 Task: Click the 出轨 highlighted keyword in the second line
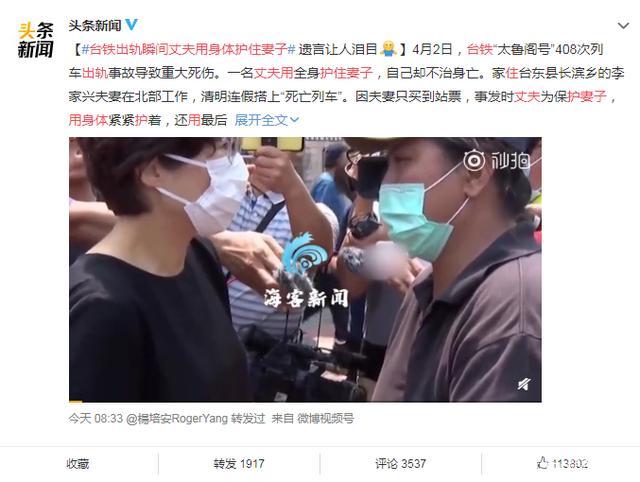coord(95,73)
